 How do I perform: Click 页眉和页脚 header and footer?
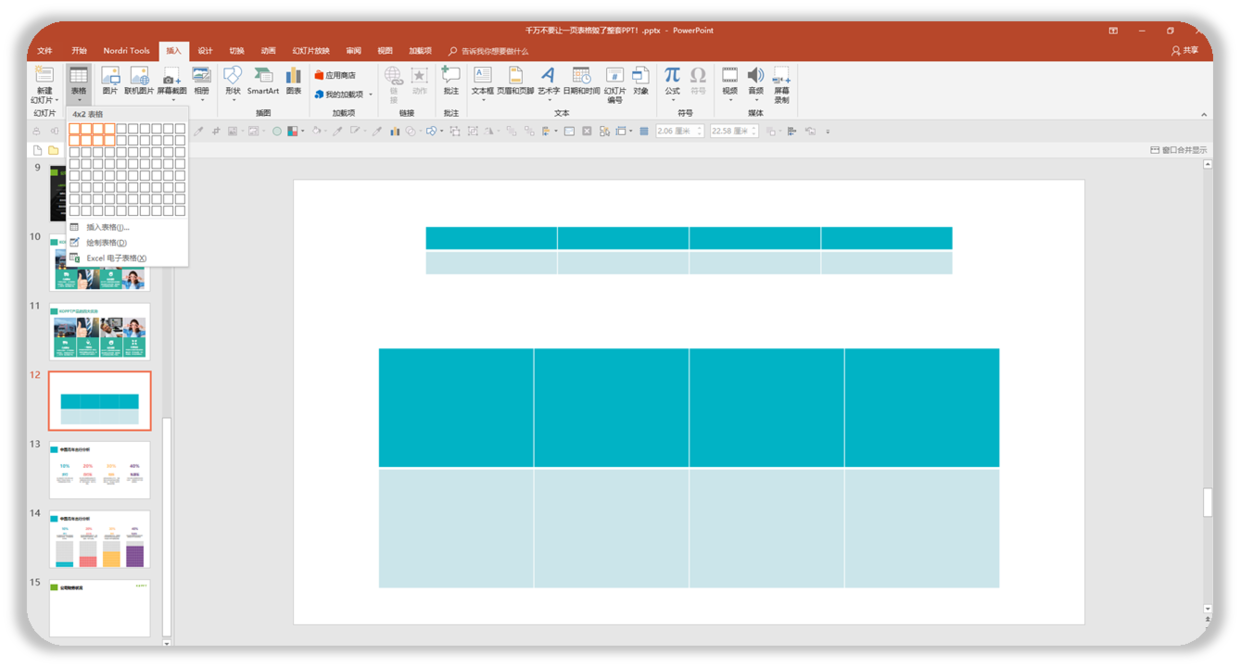515,82
